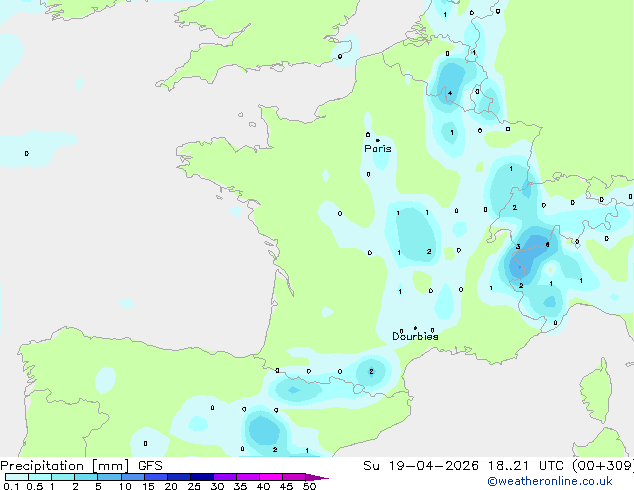Click the Paris city label

click(378, 149)
